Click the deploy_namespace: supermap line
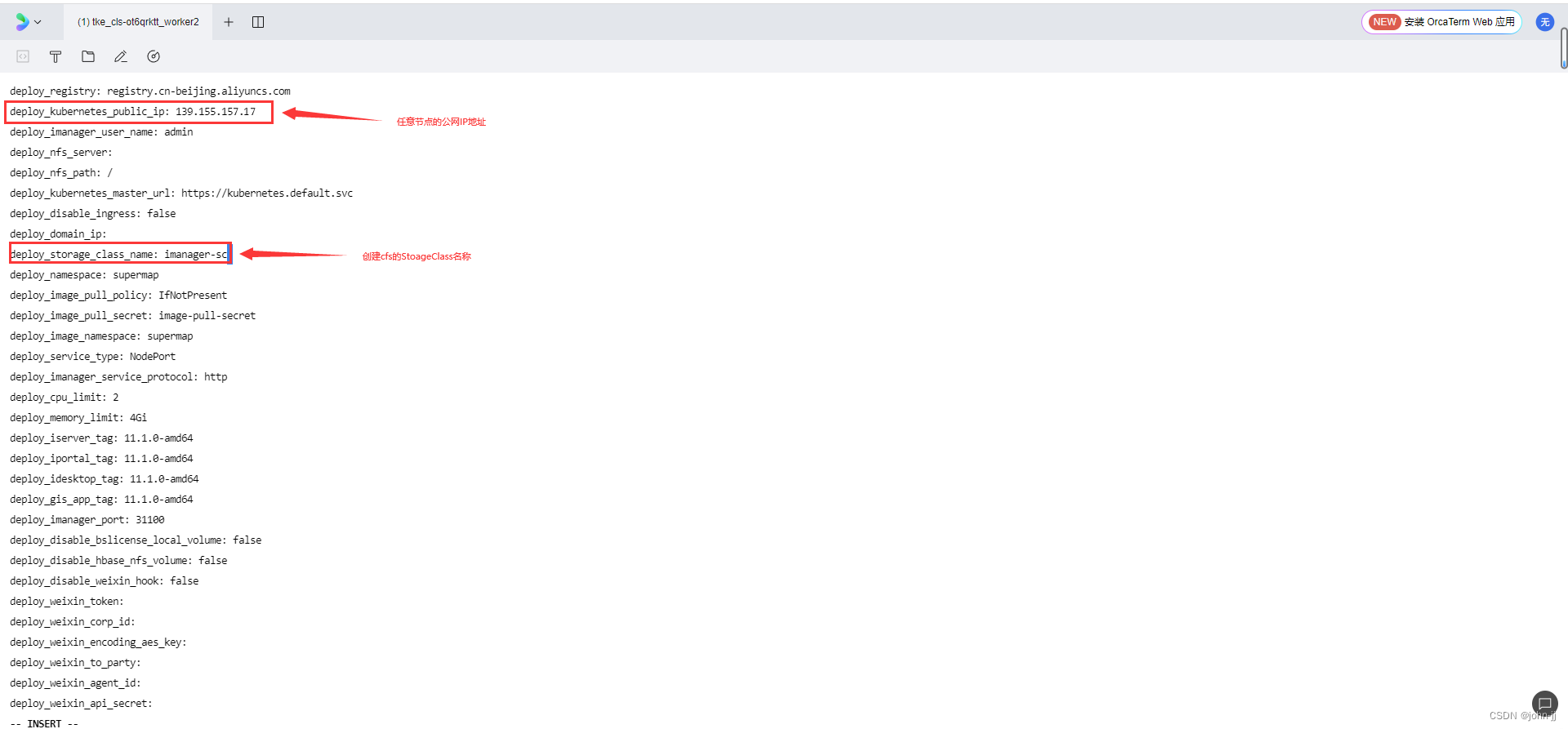 tap(84, 274)
